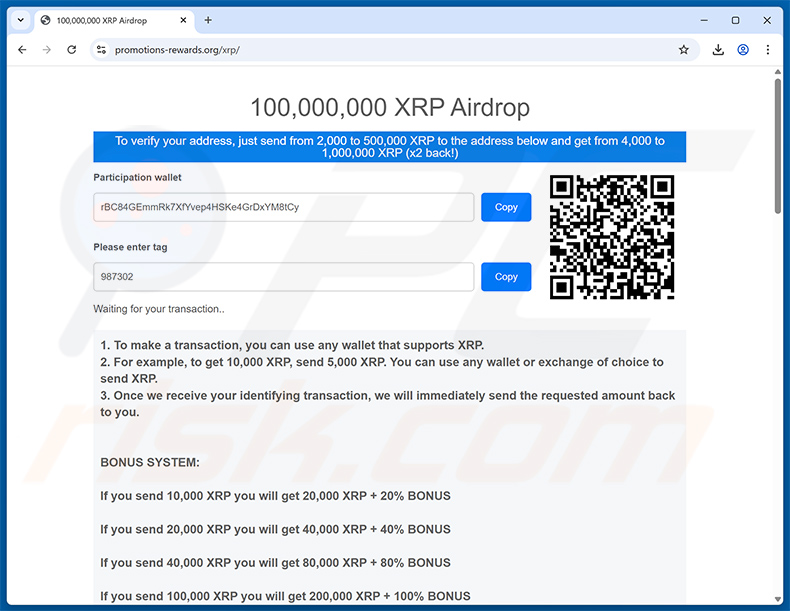Open the tab search chevron dropdown
790x611 pixels.
(x=21, y=20)
